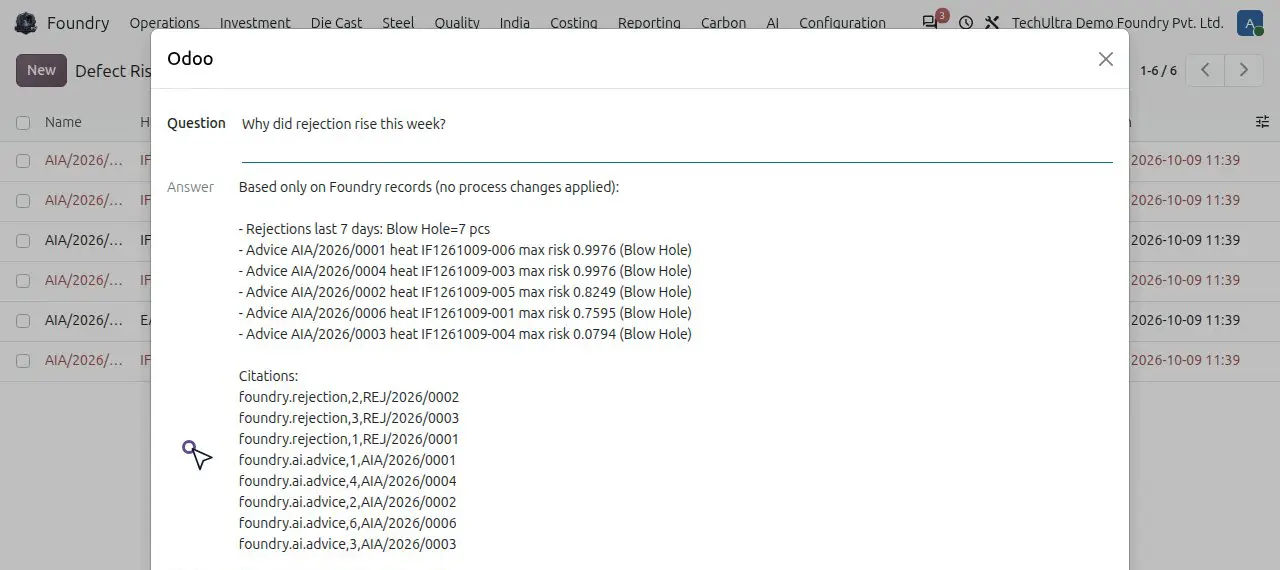Viewport: 1280px width, 570px height.
Task: Switch company via TechUltra Demo Foundry Pvt. Ltd.
Action: (1117, 23)
